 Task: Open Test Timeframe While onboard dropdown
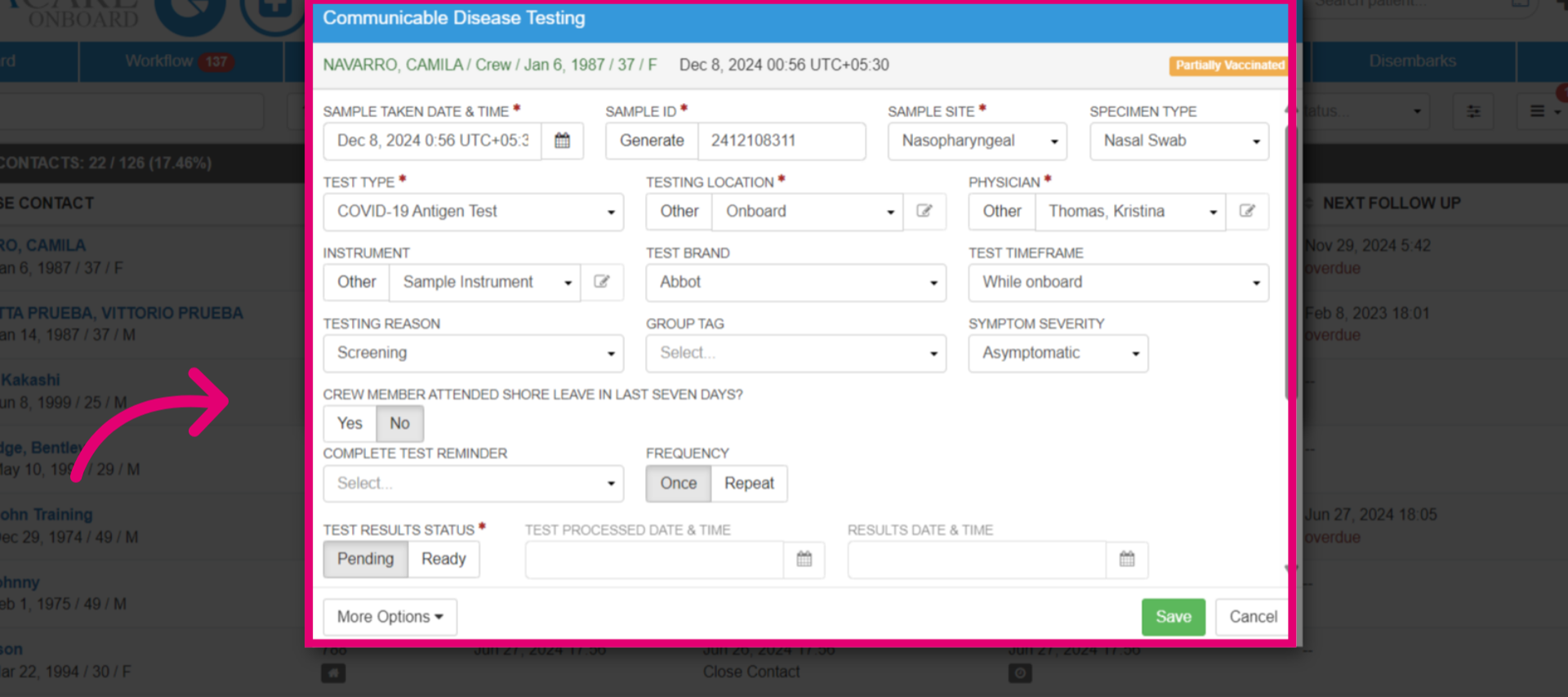(x=1119, y=282)
